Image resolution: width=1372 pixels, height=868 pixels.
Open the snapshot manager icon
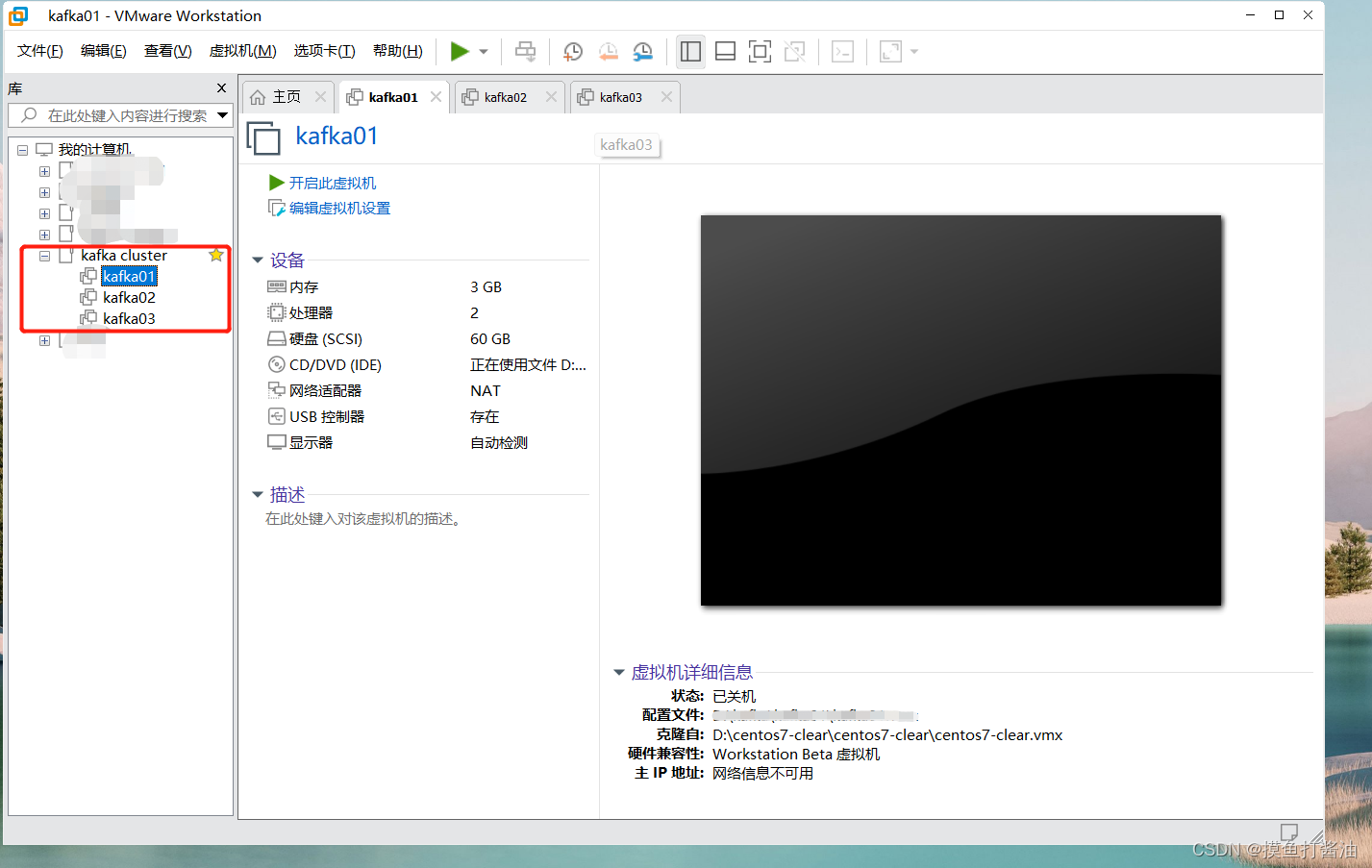point(642,52)
